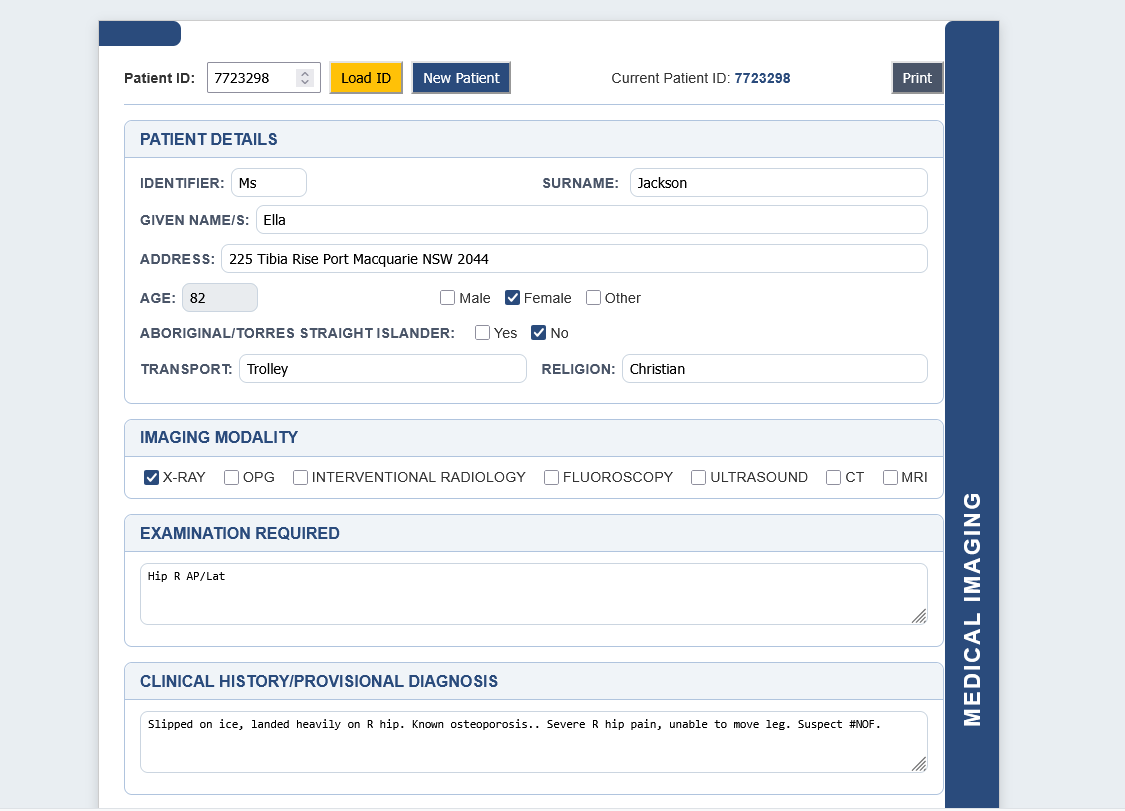Click the Current Patient ID number 7723298
1125x811 pixels.
click(x=762, y=78)
